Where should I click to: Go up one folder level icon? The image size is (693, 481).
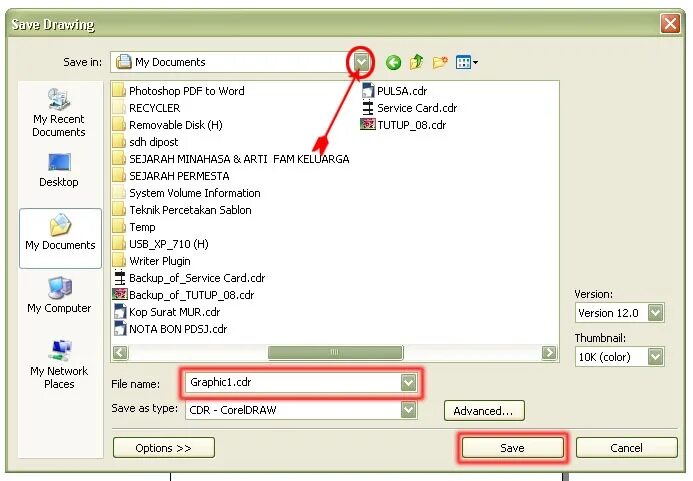pyautogui.click(x=416, y=62)
